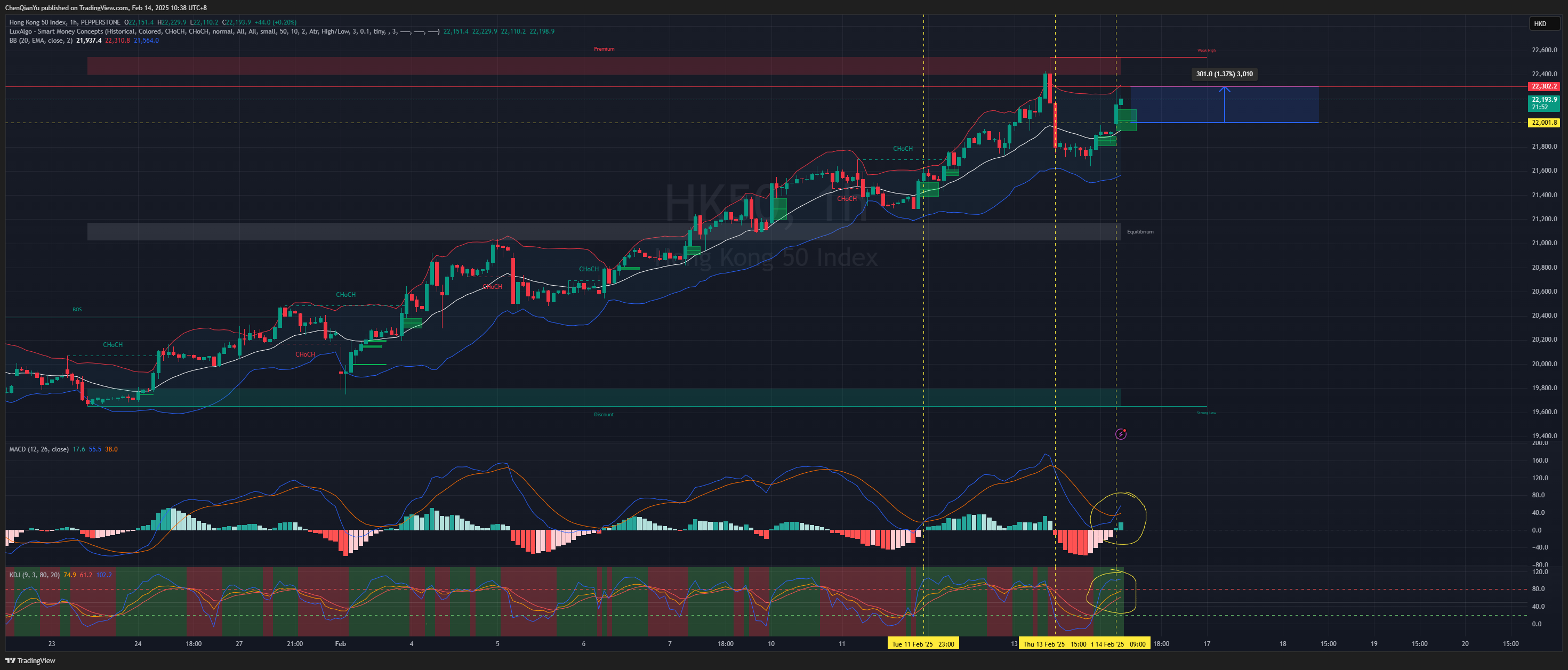Image resolution: width=1568 pixels, height=670 pixels.
Task: Click the BOS structure label
Action: (77, 309)
